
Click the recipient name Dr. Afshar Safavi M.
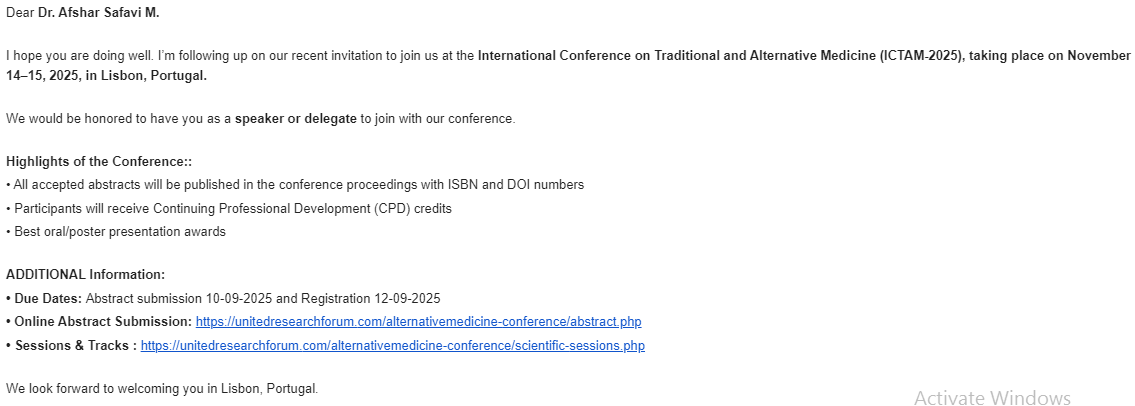[x=98, y=13]
